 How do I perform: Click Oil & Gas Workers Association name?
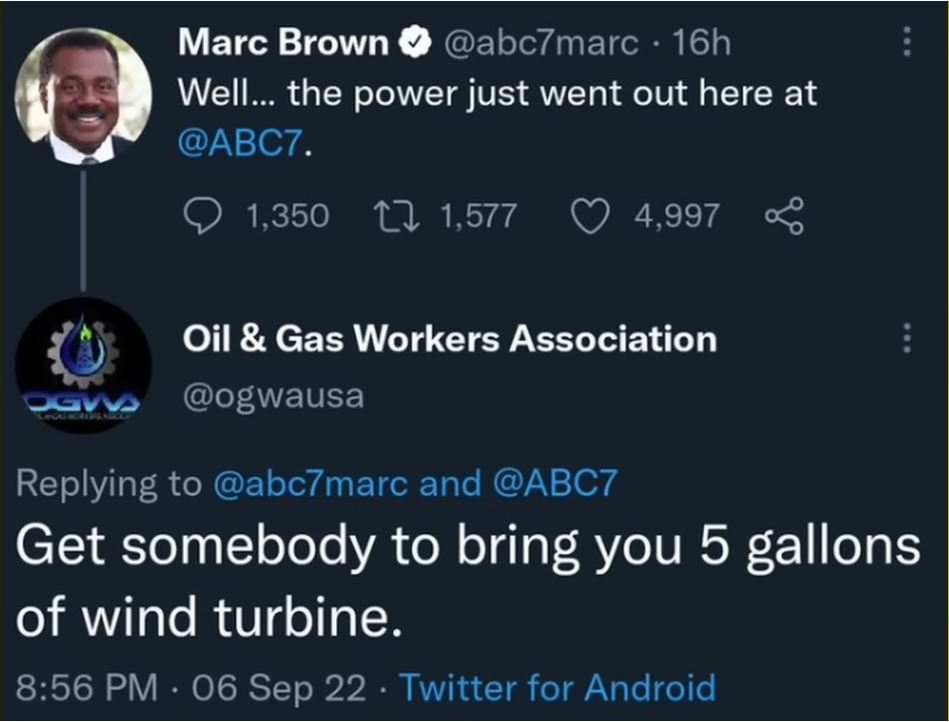point(449,339)
